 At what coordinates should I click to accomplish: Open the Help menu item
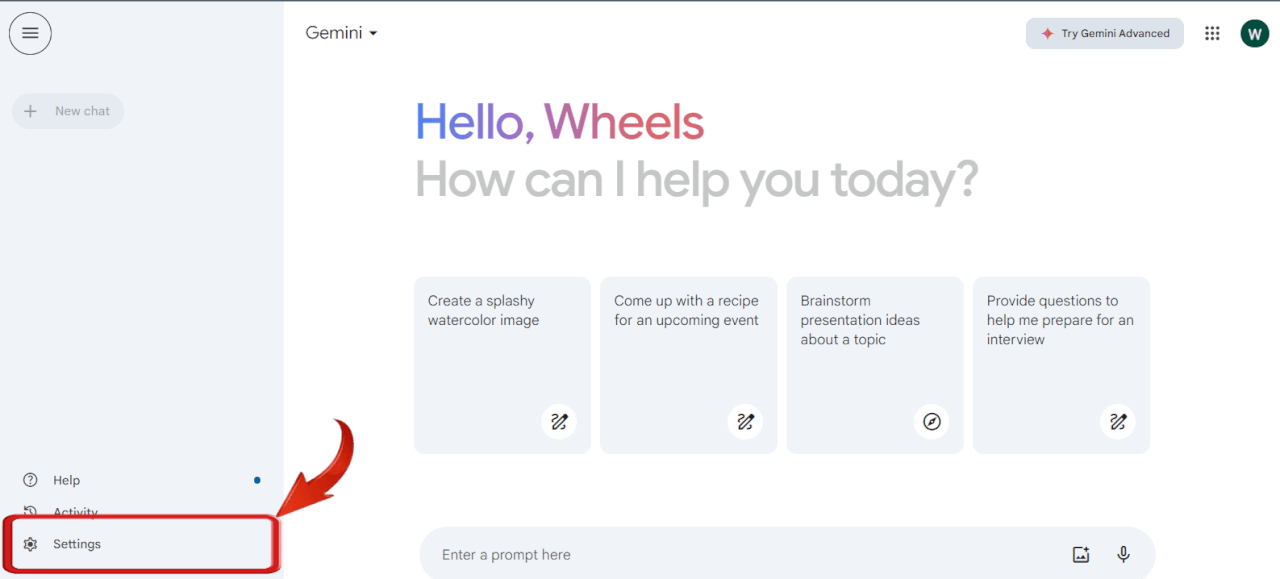pos(67,480)
